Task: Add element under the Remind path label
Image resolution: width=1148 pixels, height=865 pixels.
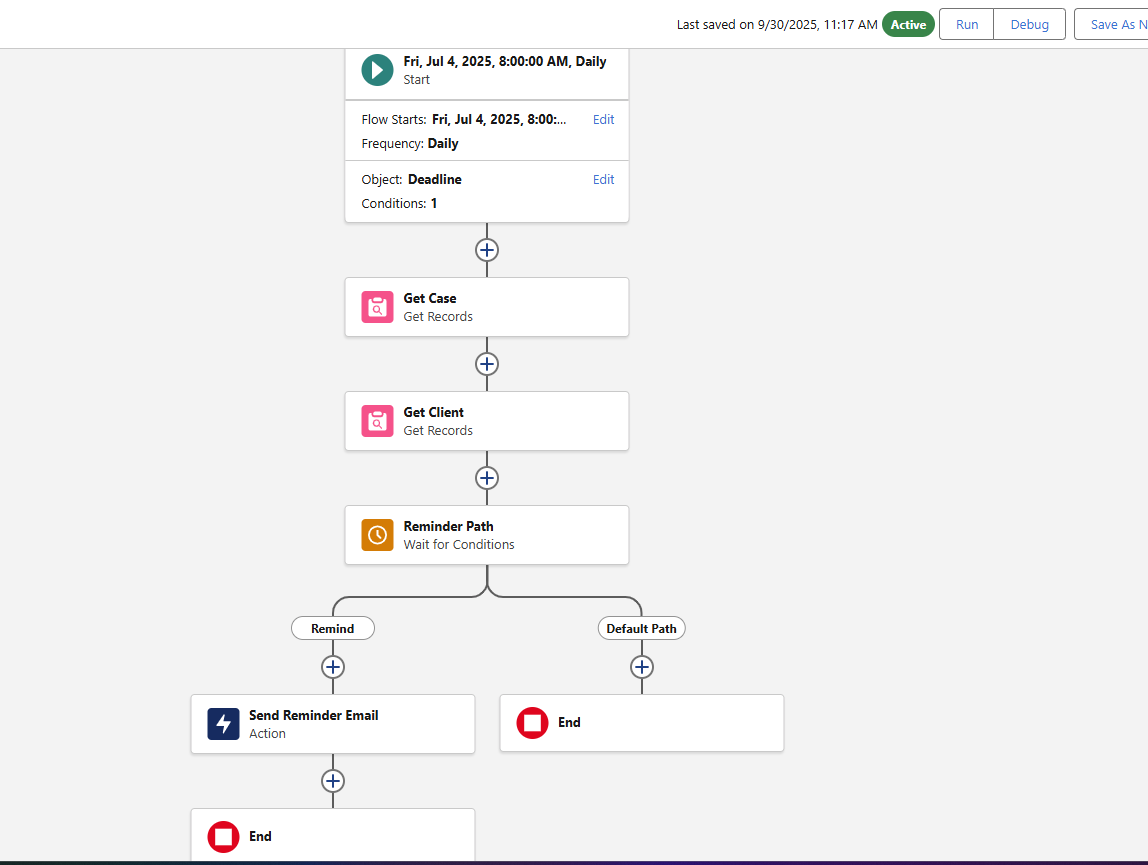Action: coord(333,667)
